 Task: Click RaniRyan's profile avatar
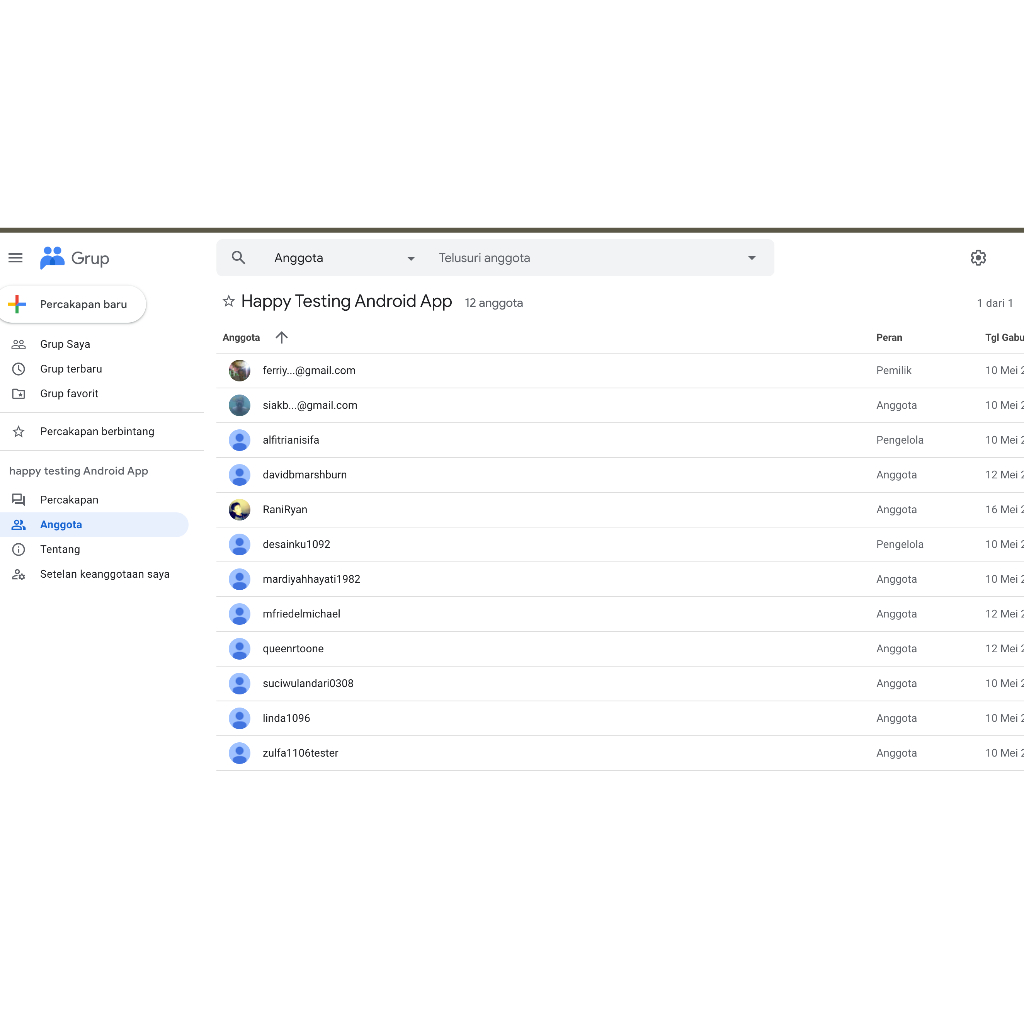(x=239, y=510)
